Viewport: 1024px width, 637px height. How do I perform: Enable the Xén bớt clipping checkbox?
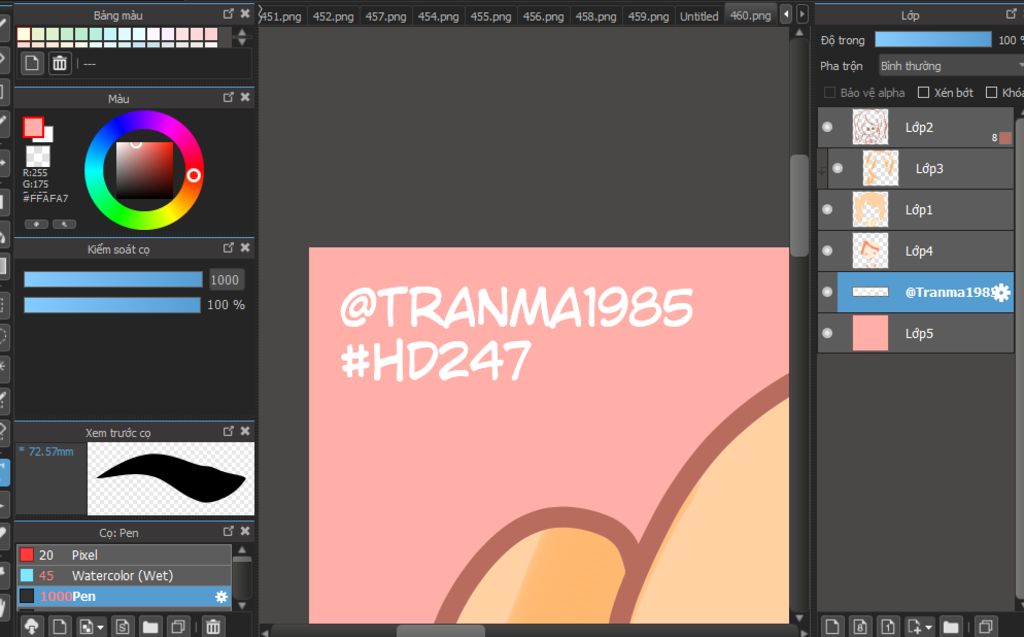point(923,92)
